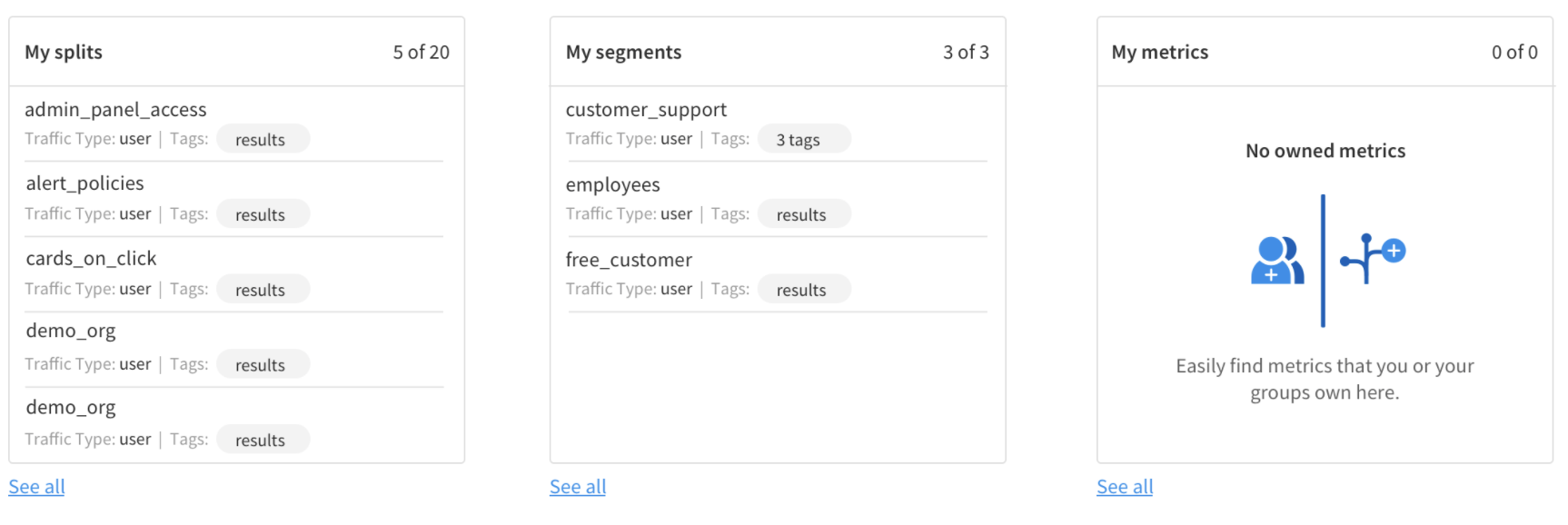This screenshot has height=525, width=1568.
Task: Open the admin_panel_access split
Action: [115, 110]
